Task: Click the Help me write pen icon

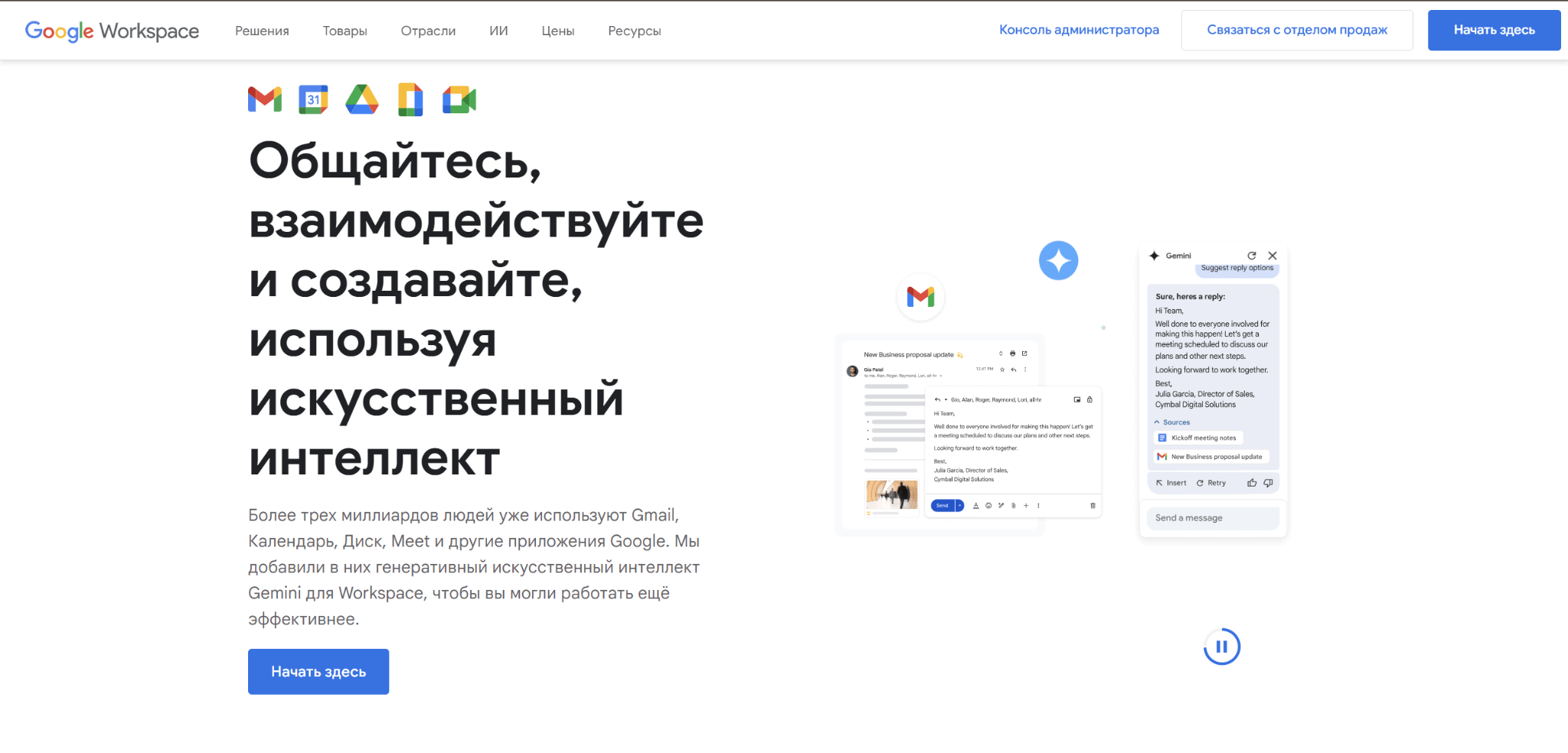Action: 1001,506
